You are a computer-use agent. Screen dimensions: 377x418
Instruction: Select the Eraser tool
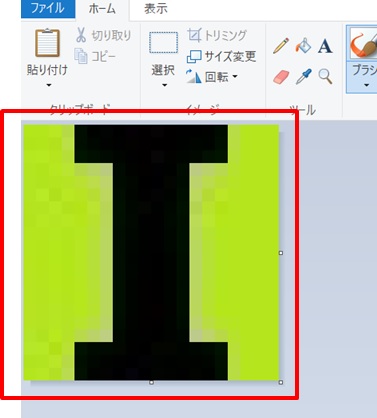tap(281, 77)
